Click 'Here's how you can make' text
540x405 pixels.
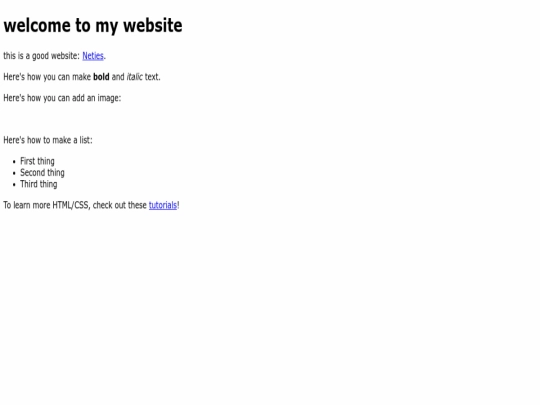tap(47, 77)
